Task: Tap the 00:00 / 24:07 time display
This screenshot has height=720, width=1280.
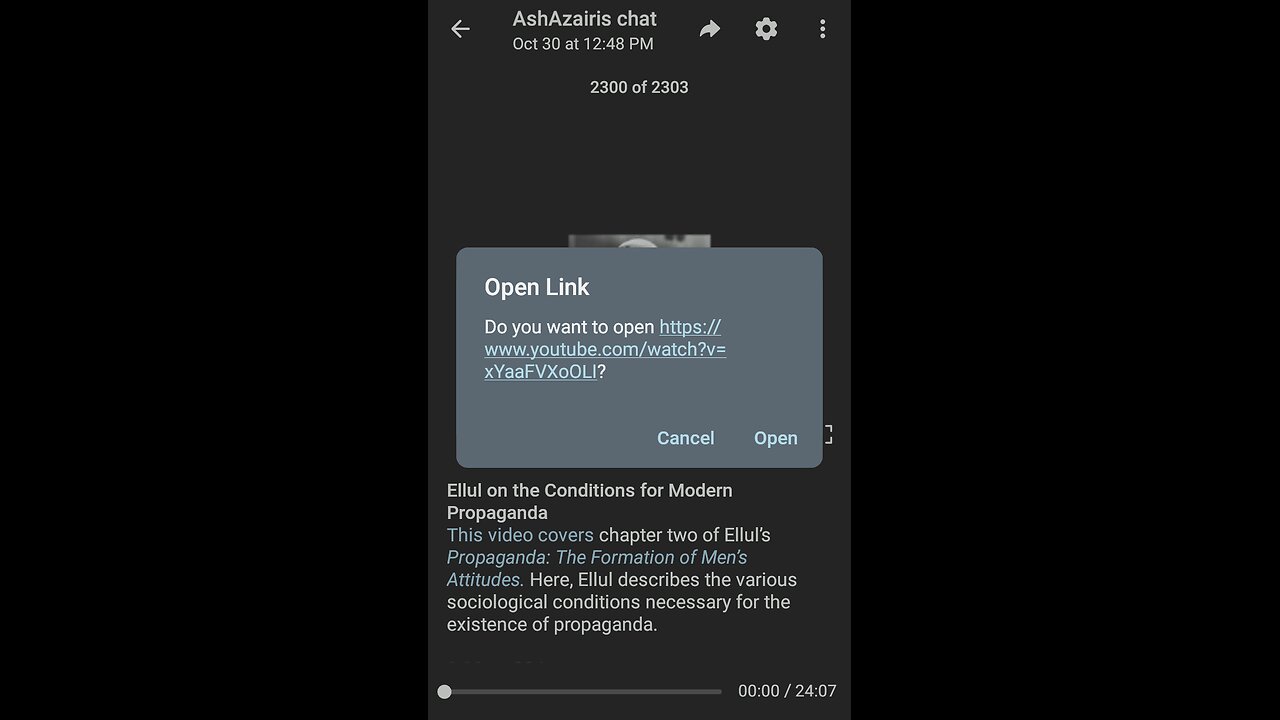Action: [787, 691]
